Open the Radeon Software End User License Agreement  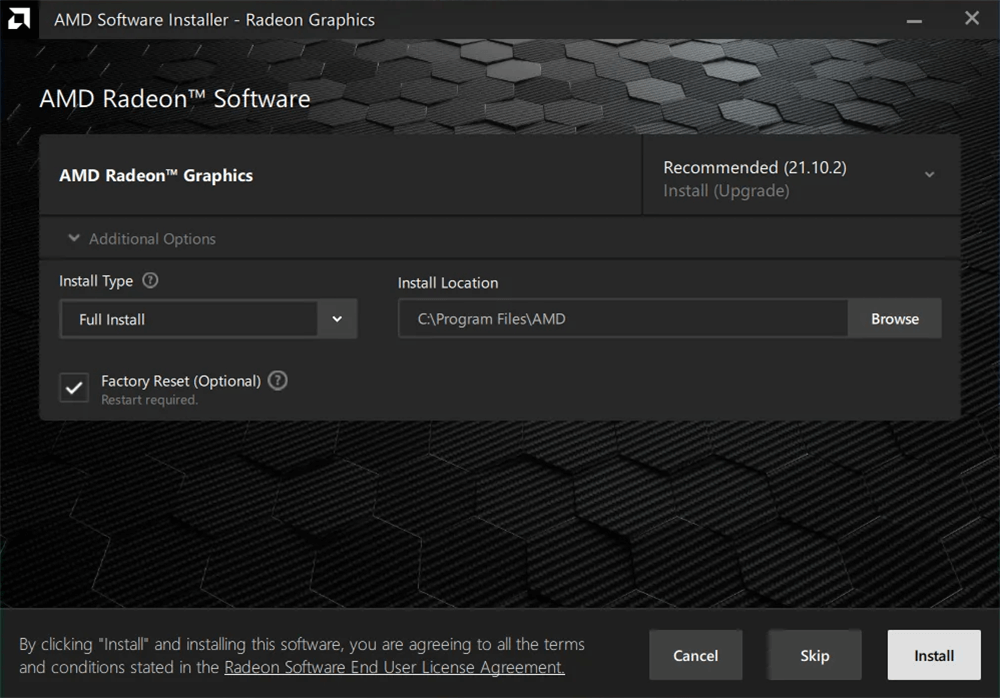[x=394, y=667]
